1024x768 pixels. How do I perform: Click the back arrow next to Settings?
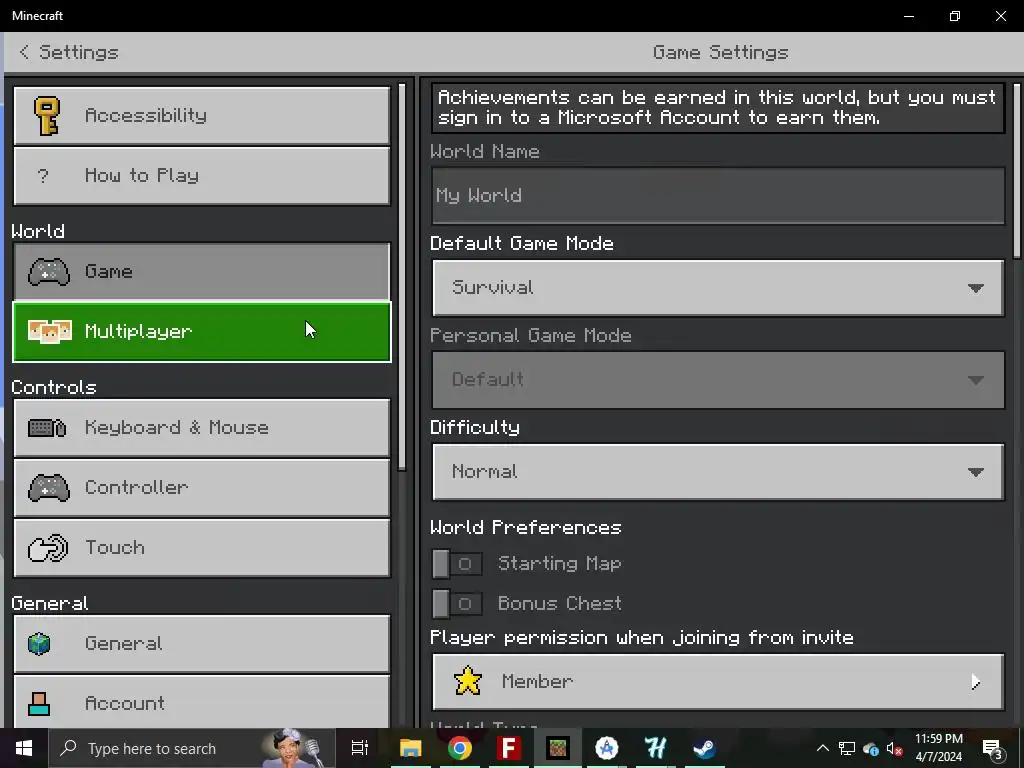(24, 52)
